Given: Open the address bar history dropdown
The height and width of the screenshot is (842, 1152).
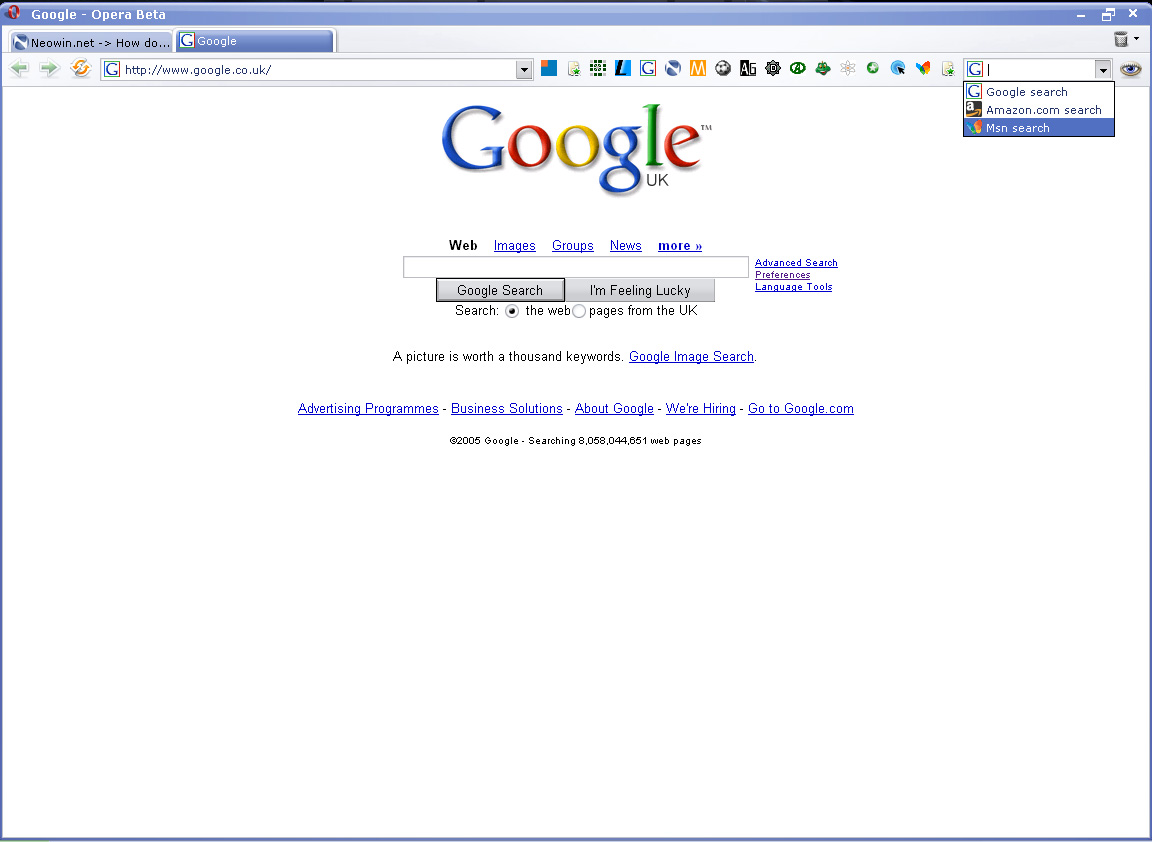Looking at the screenshot, I should point(523,70).
